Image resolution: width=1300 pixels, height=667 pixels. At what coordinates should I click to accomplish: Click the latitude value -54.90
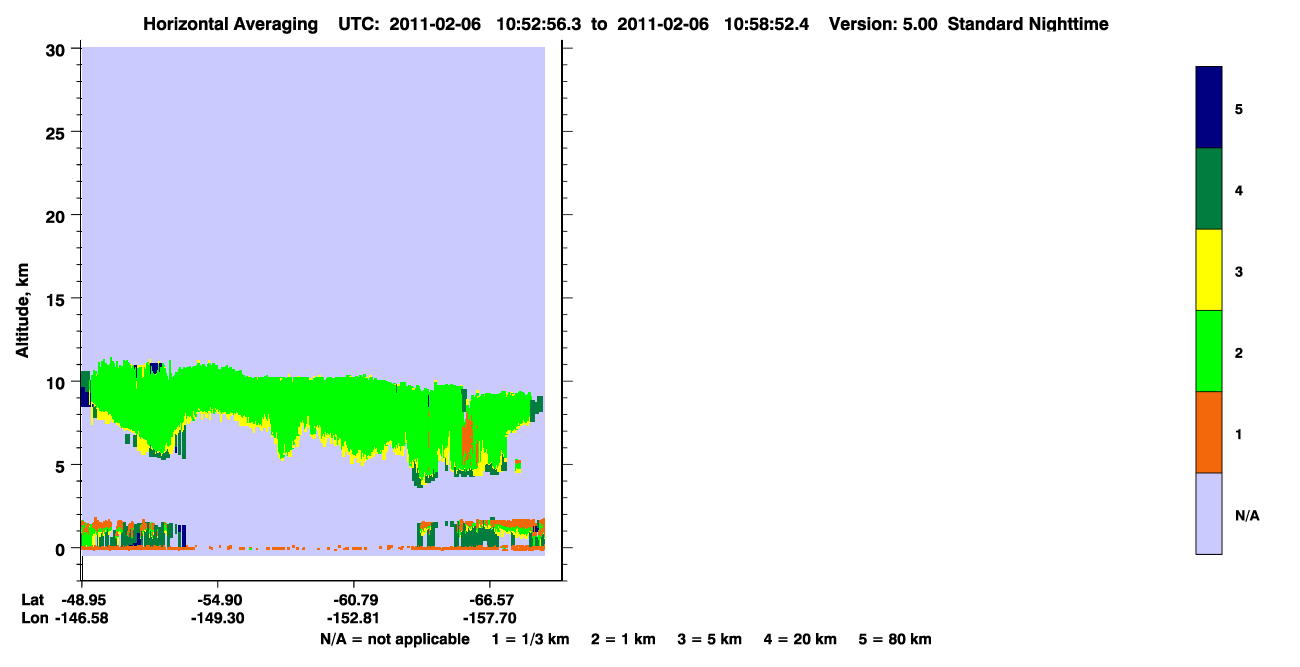click(218, 599)
